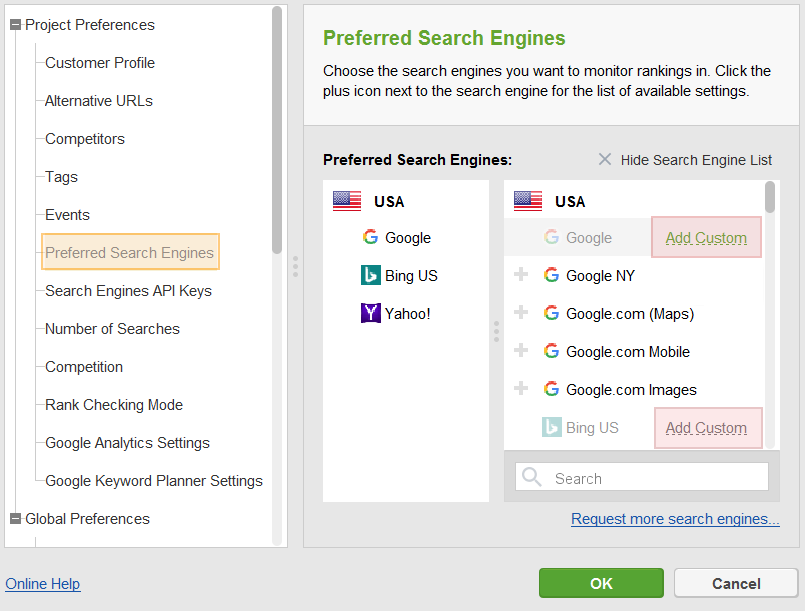Viewport: 805px width, 611px height.
Task: Click the Google logo in preferred engines
Action: pyautogui.click(x=370, y=237)
